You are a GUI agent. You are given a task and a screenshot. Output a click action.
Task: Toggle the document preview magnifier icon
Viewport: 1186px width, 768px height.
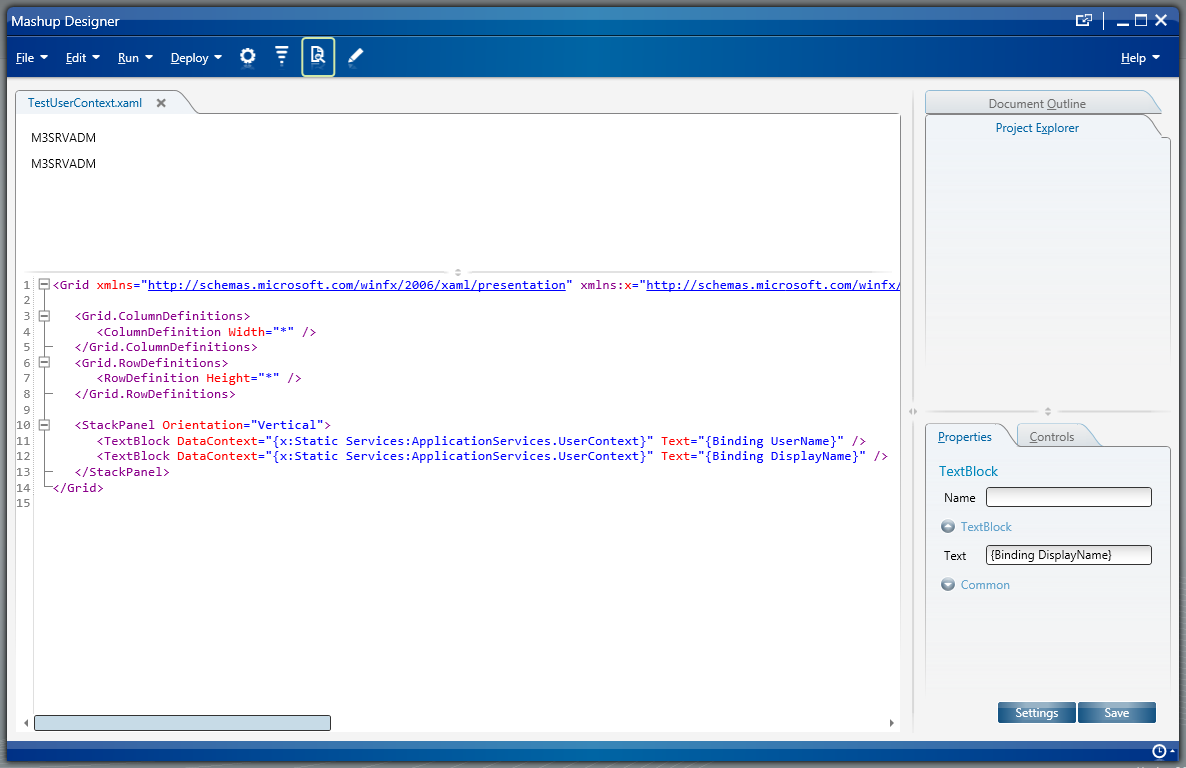pyautogui.click(x=318, y=57)
